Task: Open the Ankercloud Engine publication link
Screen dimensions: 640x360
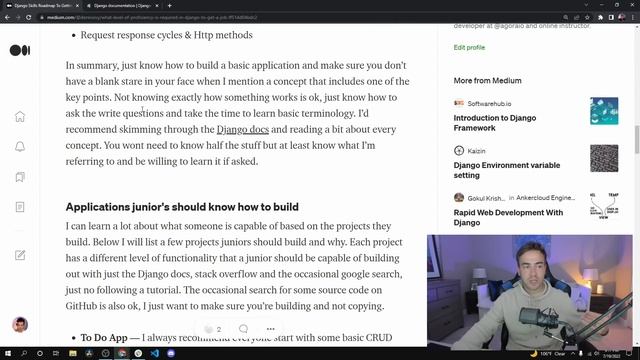Action: pos(545,198)
